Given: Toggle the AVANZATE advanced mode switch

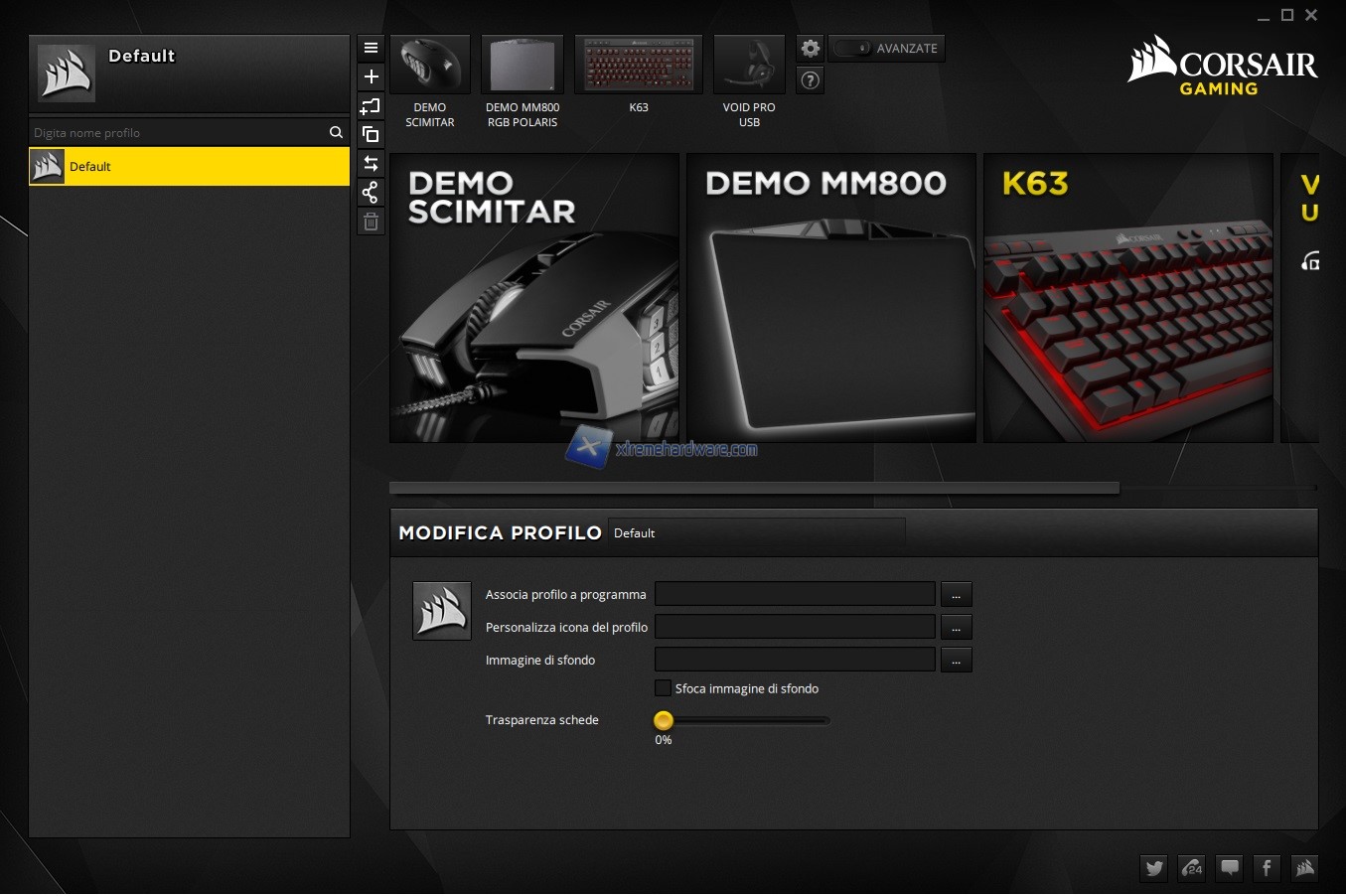Looking at the screenshot, I should (853, 49).
